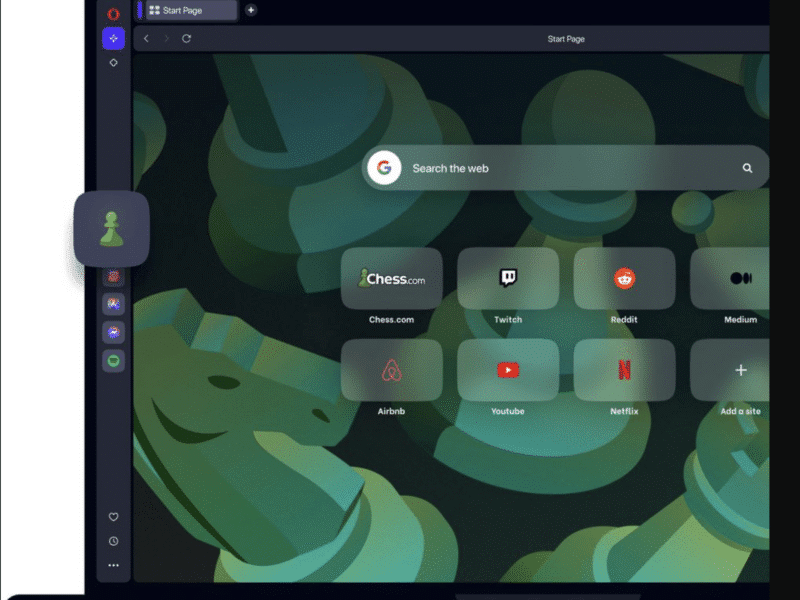Click the Add a site tile
The height and width of the screenshot is (600, 800).
click(x=740, y=370)
